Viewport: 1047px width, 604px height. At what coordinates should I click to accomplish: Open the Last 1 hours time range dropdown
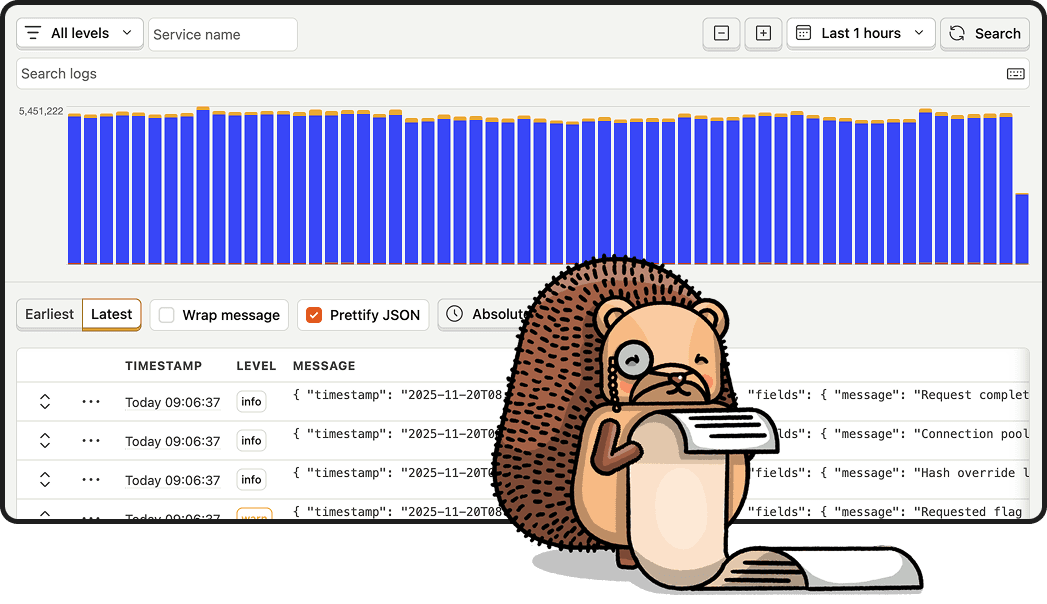tap(869, 33)
